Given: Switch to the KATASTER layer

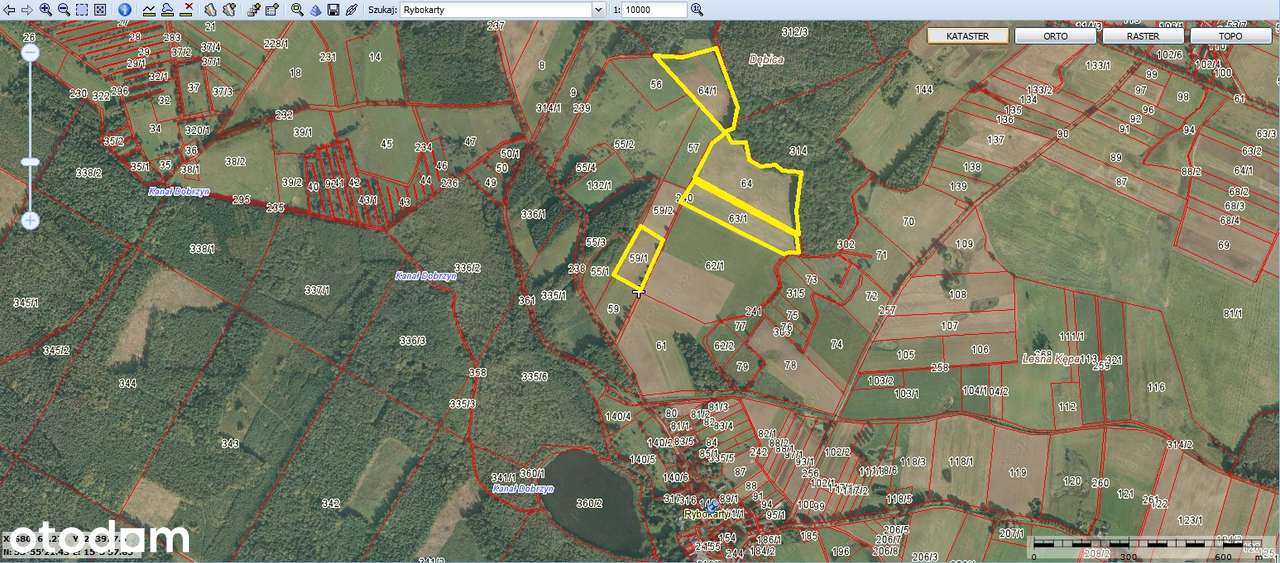Looking at the screenshot, I should [x=967, y=36].
